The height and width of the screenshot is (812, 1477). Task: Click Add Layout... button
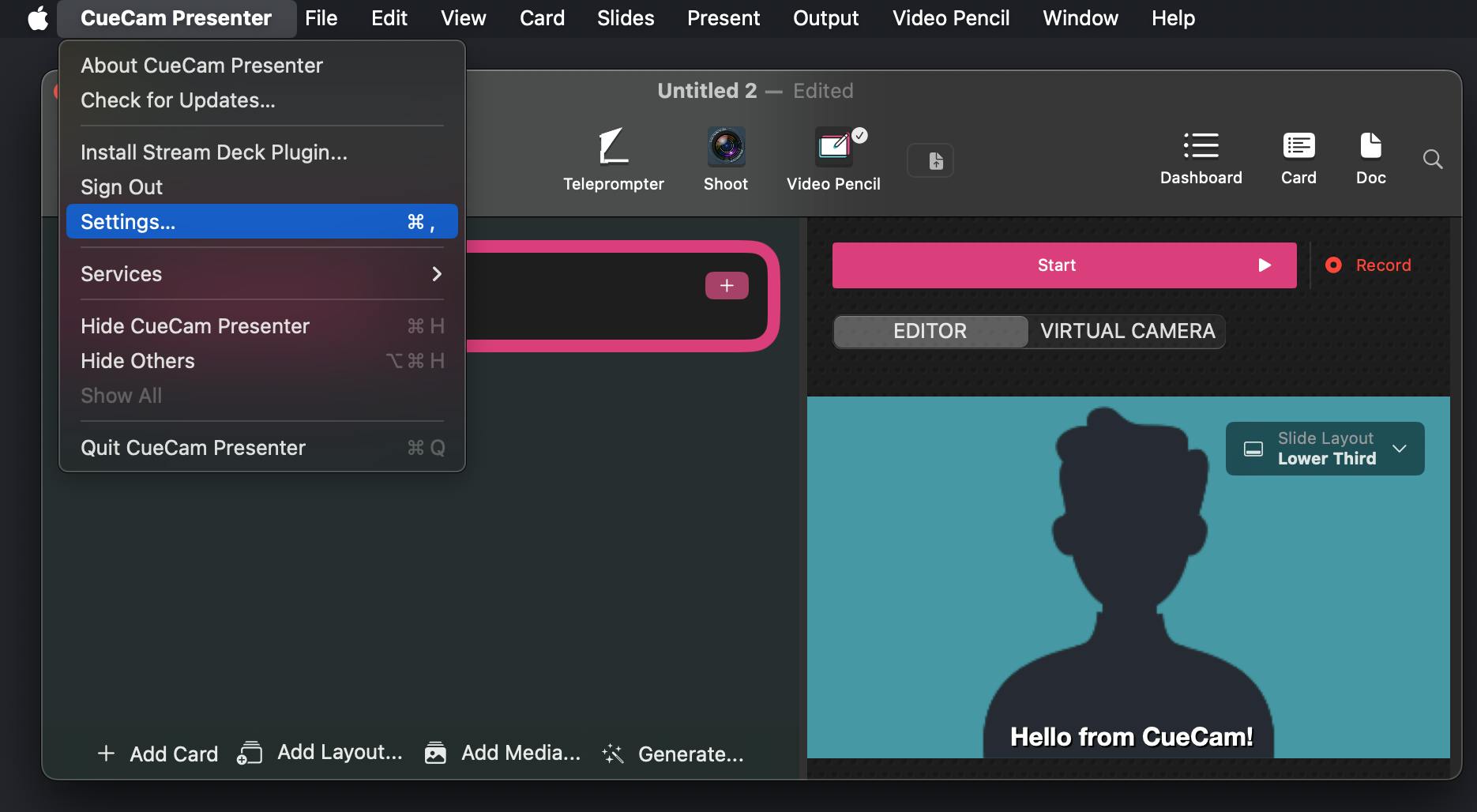320,753
